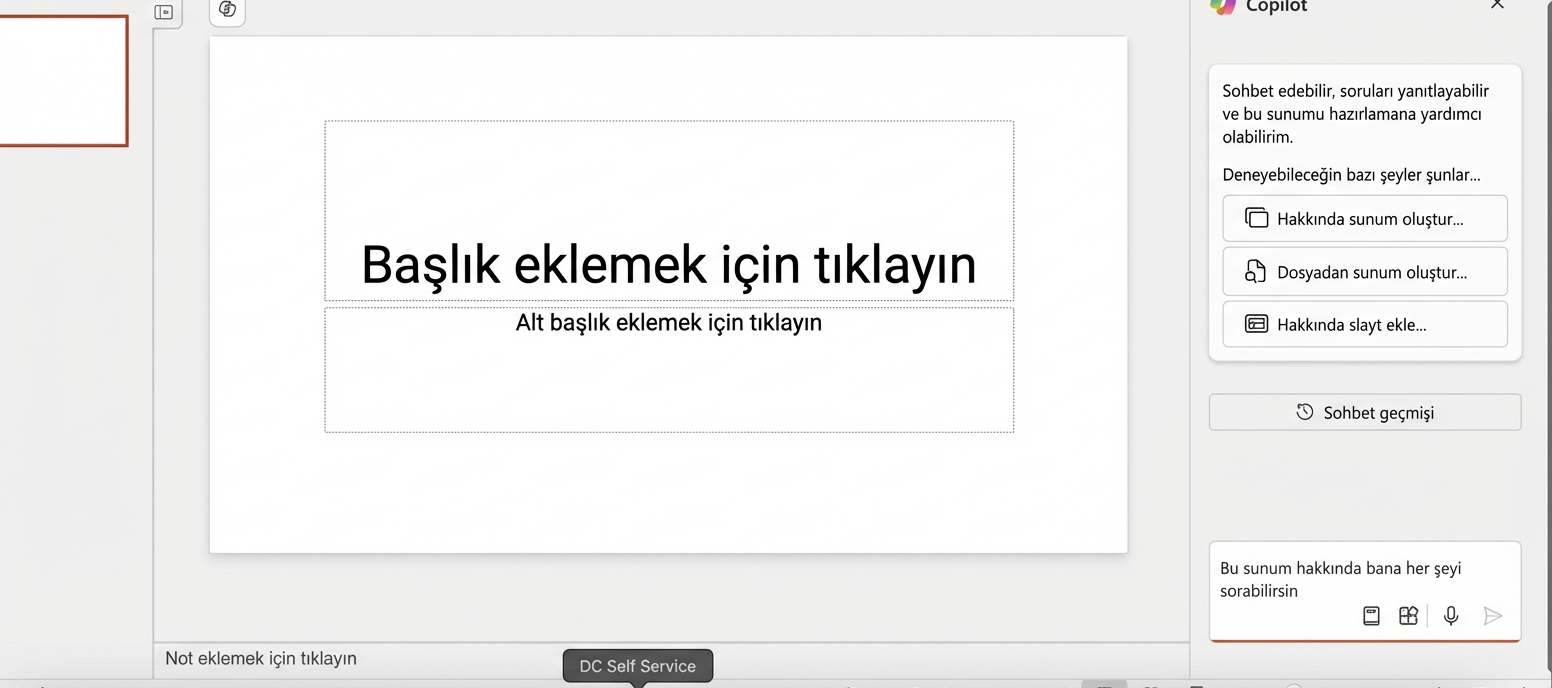Open the prompt guide icon in Copilot input
The image size is (1552, 688).
(1371, 616)
